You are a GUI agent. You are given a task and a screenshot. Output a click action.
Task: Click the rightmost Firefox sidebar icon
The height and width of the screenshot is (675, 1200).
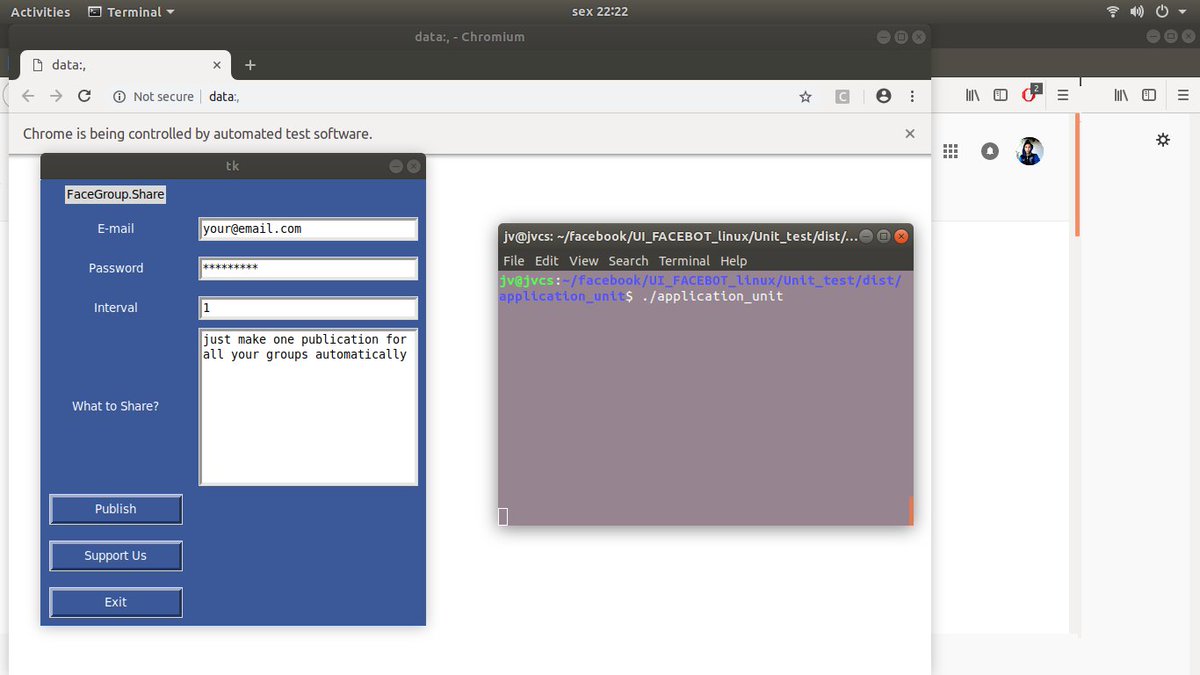click(x=1149, y=95)
